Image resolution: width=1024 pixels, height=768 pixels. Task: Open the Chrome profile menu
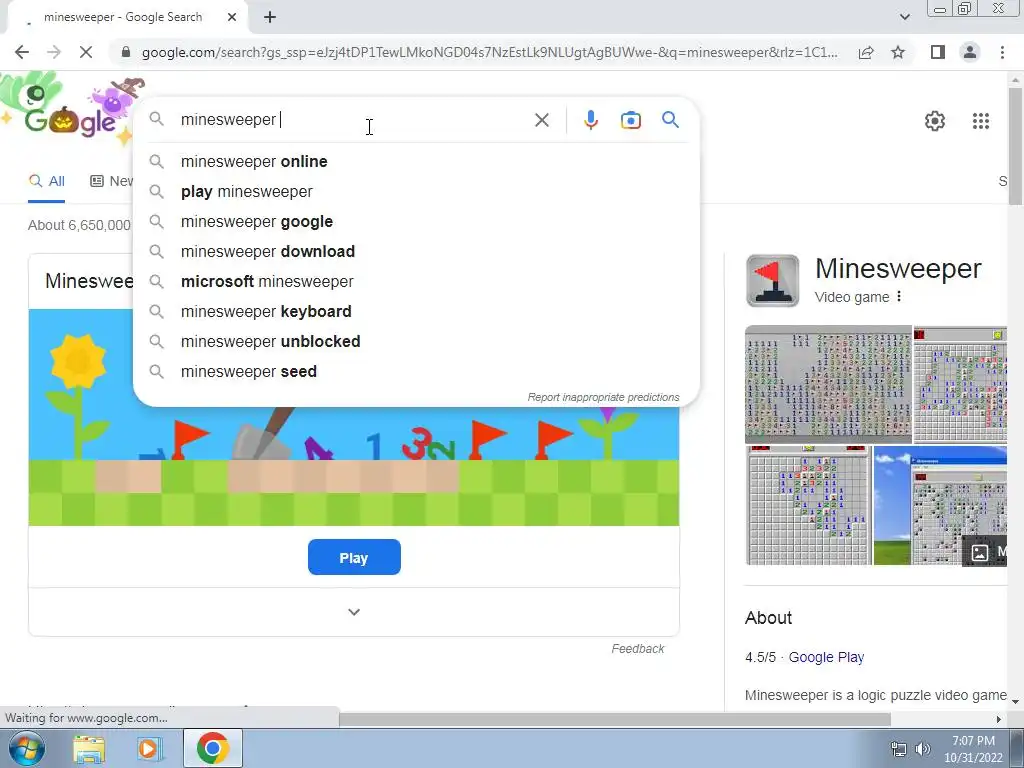970,52
